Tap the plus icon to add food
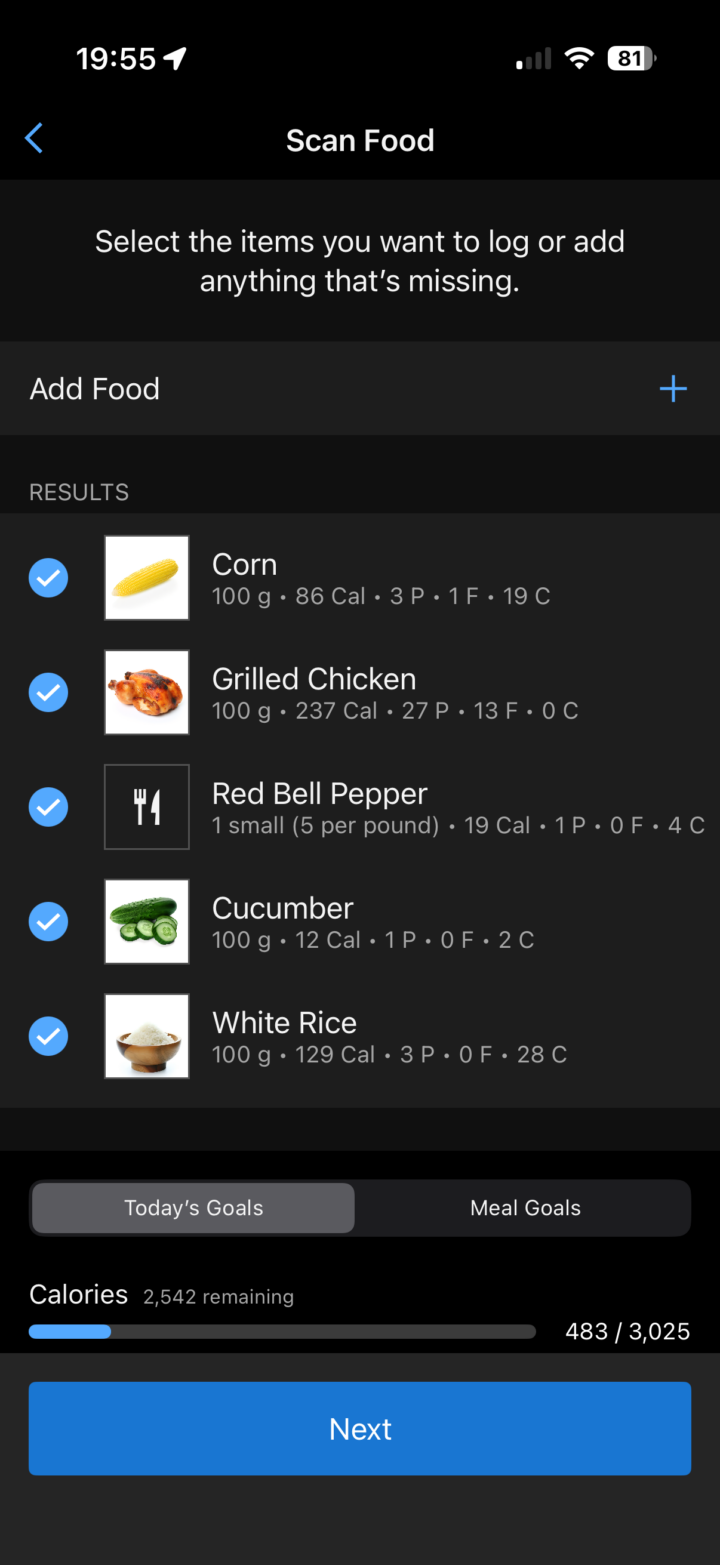The width and height of the screenshot is (720, 1565). click(x=673, y=389)
